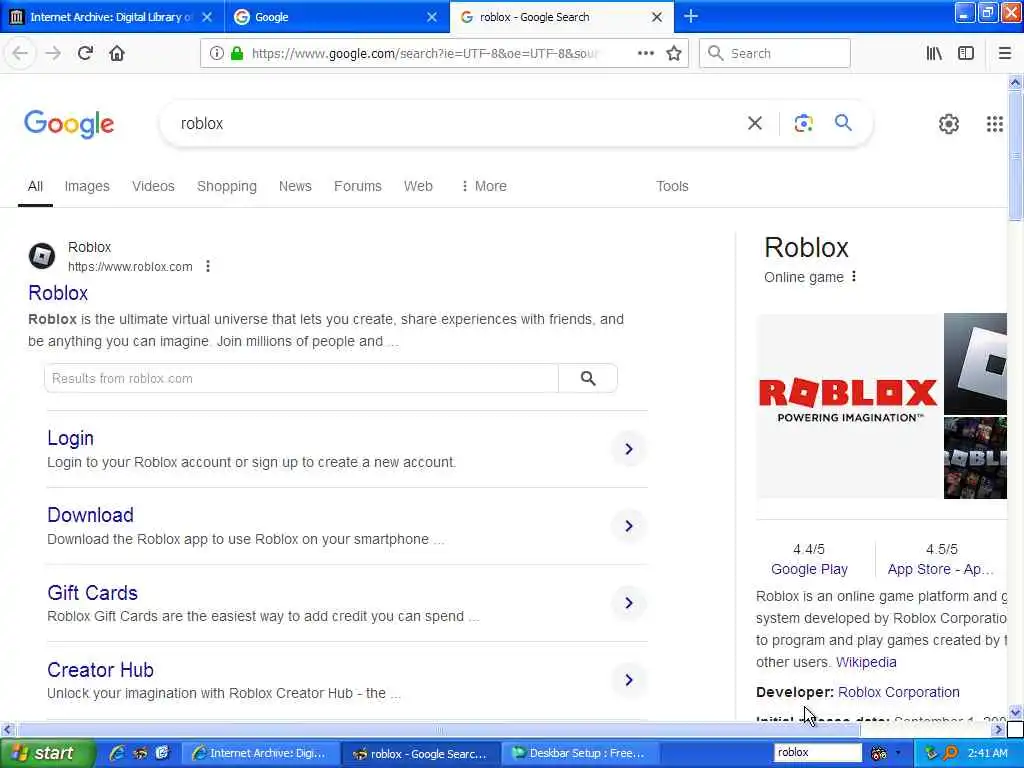
Task: Open the Roblox Corporation developer link
Action: click(x=899, y=692)
